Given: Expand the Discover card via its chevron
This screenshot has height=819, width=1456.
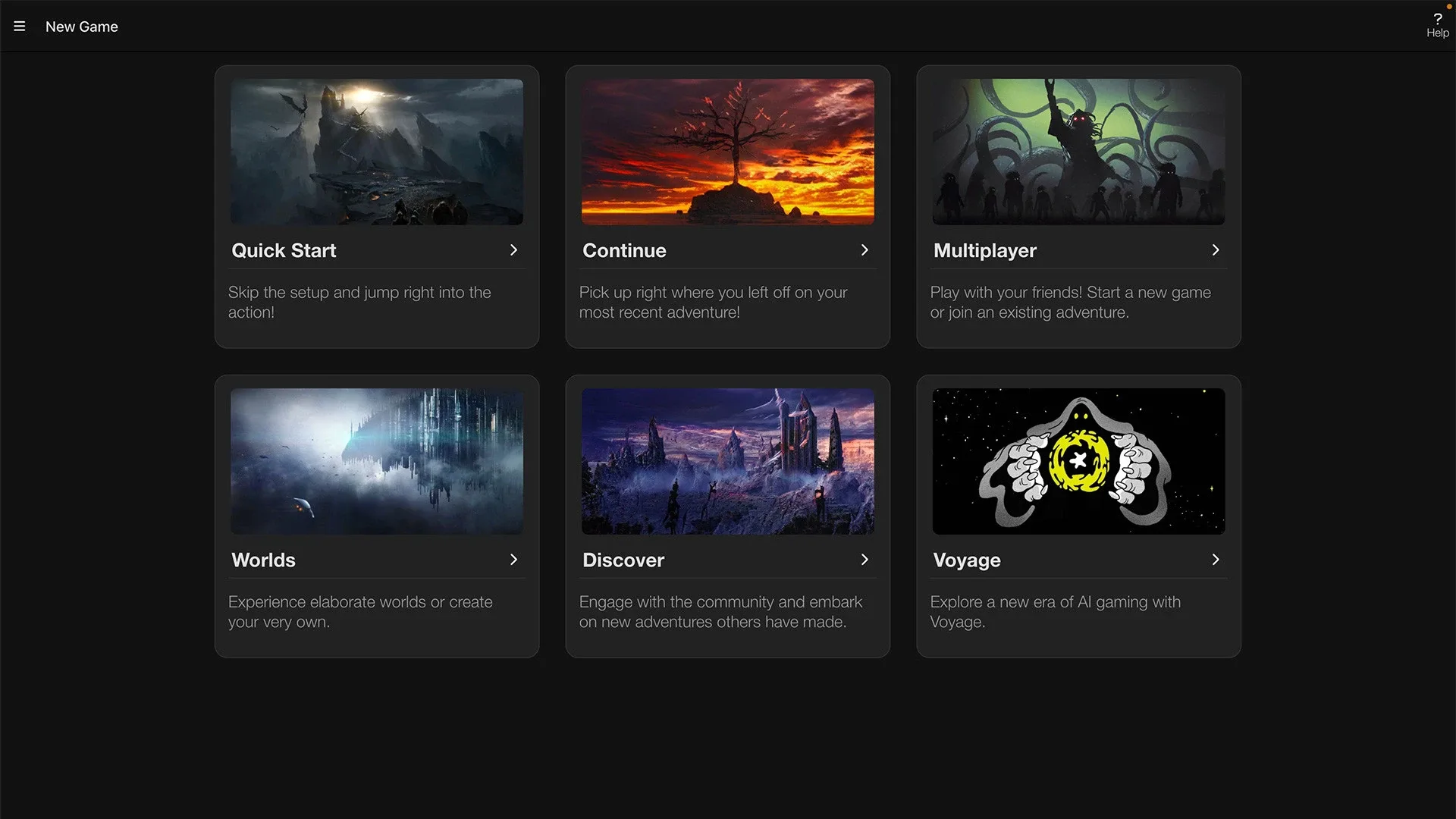Looking at the screenshot, I should pos(864,560).
